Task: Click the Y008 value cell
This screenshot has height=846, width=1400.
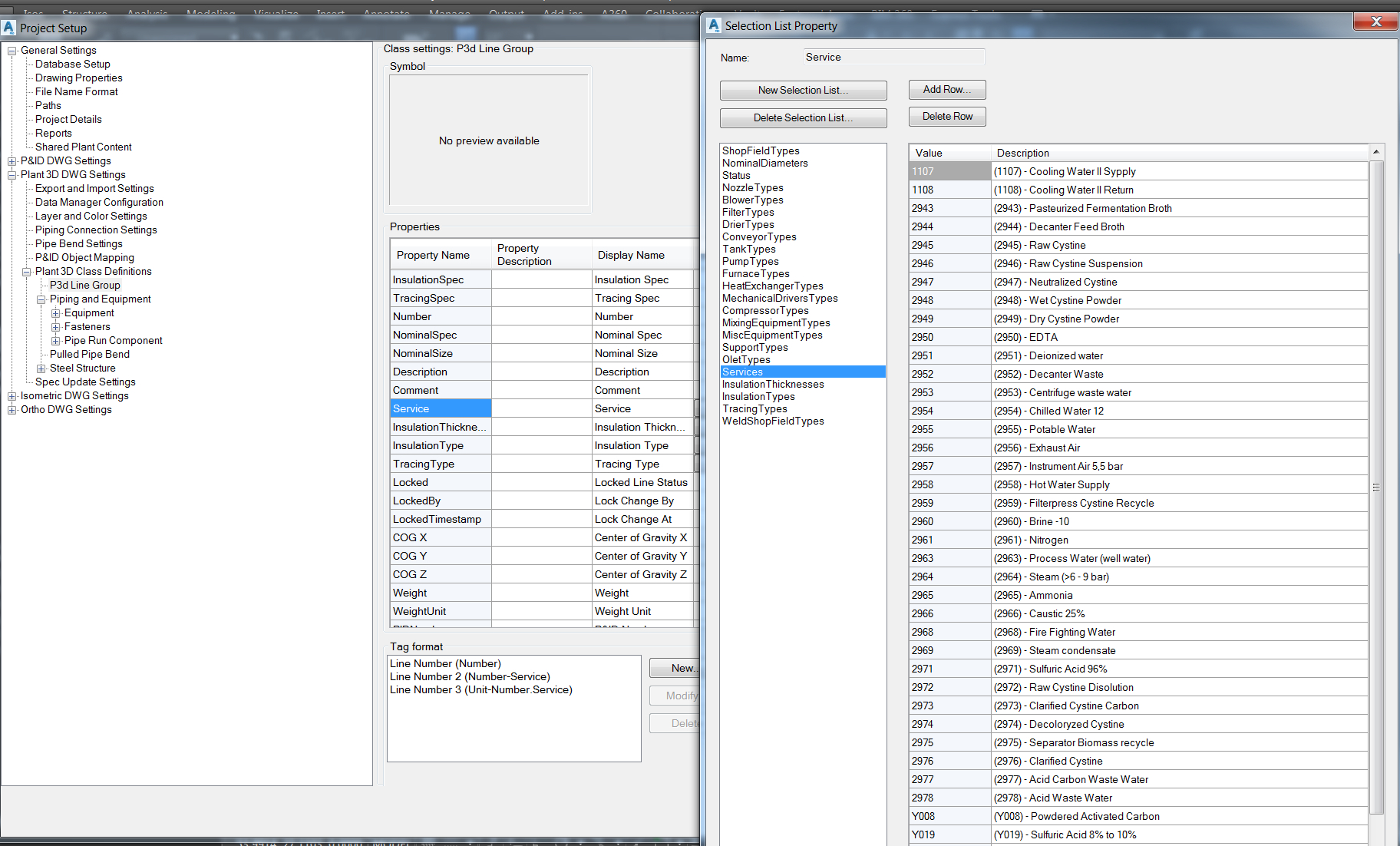Action: pyautogui.click(x=950, y=817)
